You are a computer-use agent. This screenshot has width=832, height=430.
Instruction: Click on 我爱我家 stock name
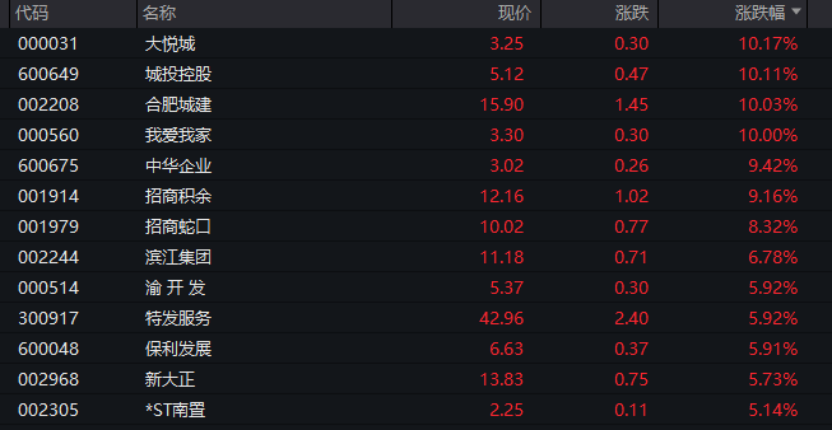tap(178, 135)
